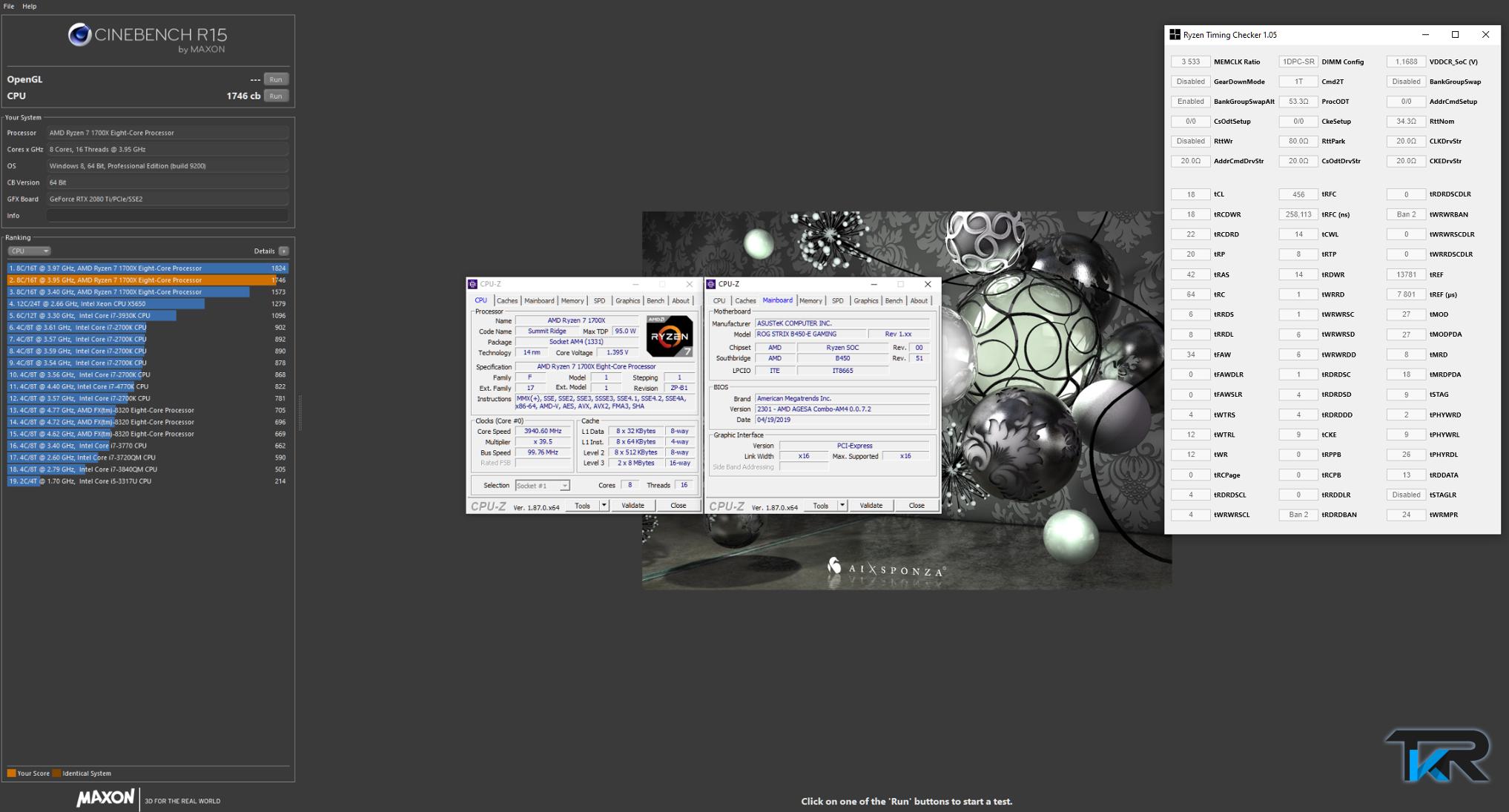The width and height of the screenshot is (1509, 812).
Task: Open Graphics tab in right CPU-Z window
Action: click(x=865, y=300)
